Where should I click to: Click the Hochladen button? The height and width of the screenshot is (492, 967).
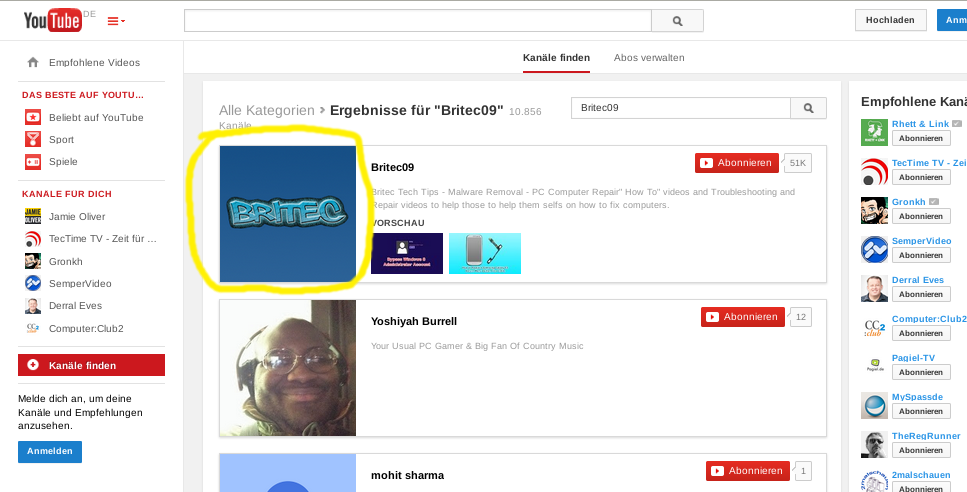(891, 20)
